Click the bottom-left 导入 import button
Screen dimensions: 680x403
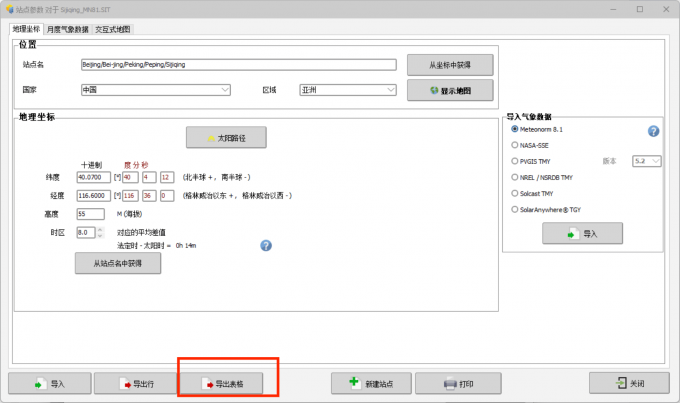point(49,383)
